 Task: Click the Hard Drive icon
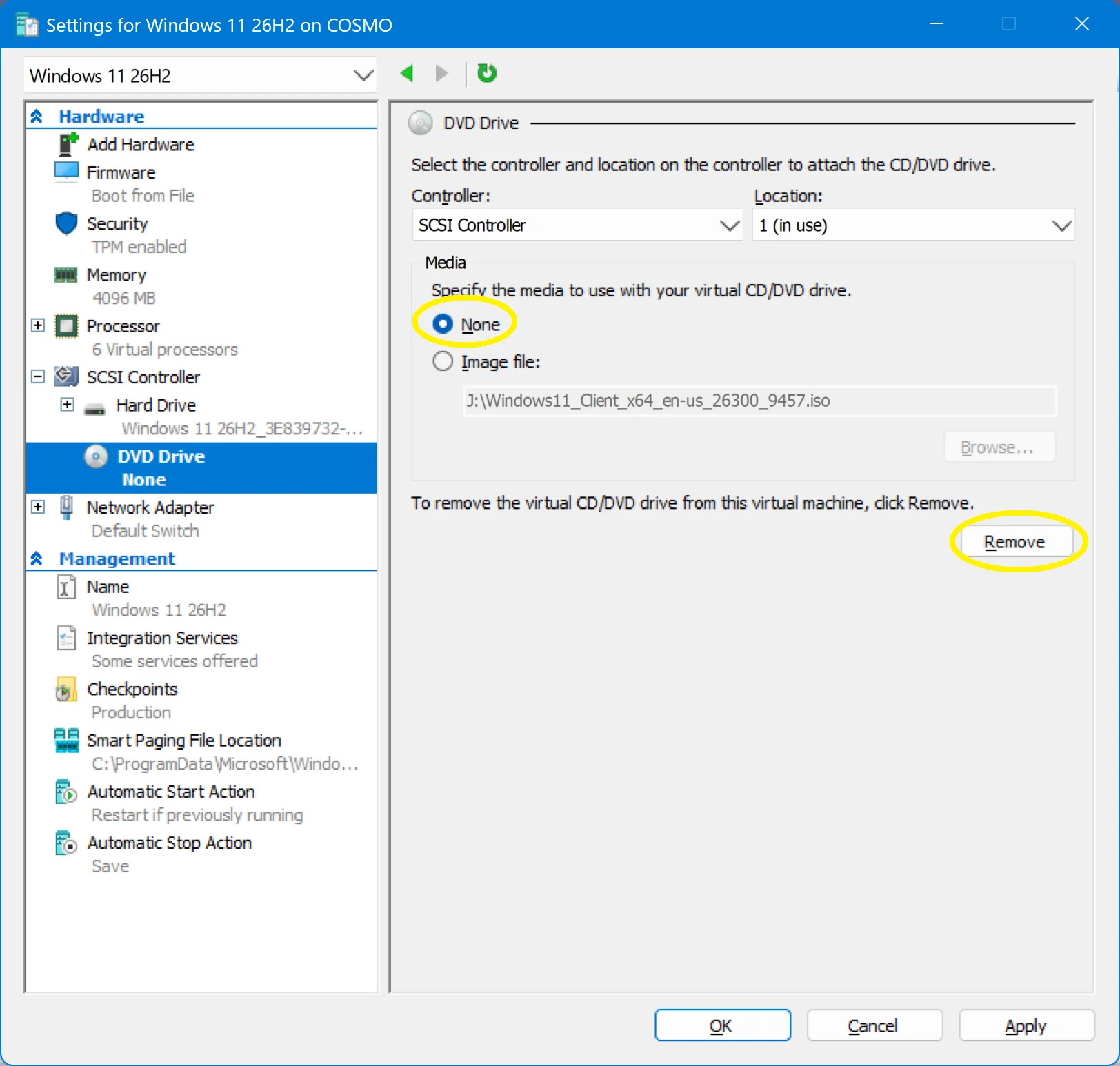pos(94,410)
